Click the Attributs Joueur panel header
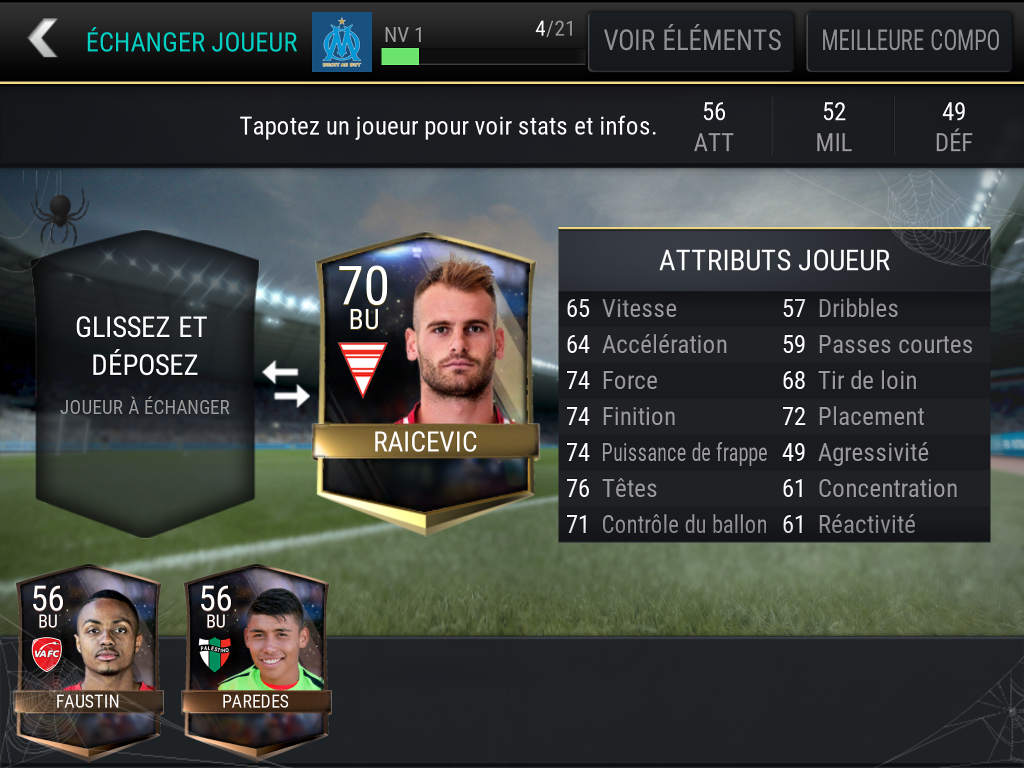 (775, 261)
